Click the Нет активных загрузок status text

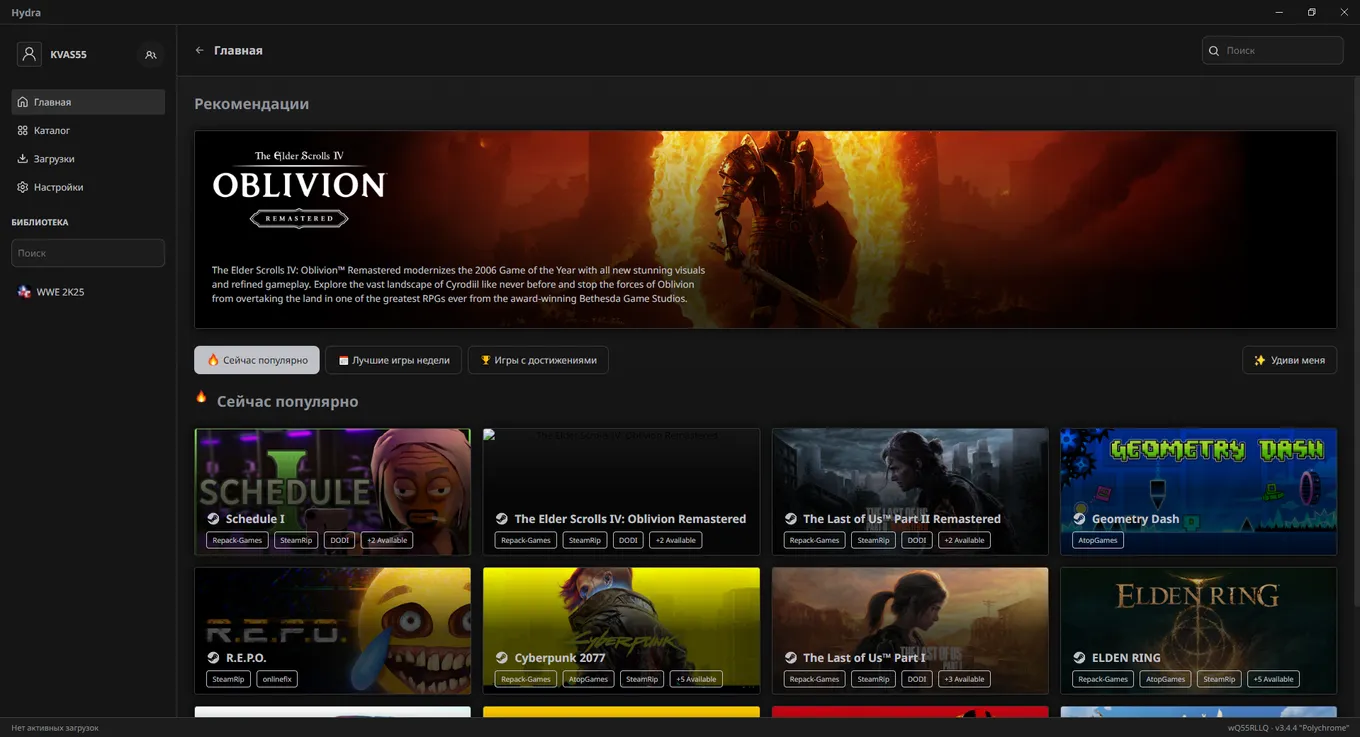[55, 728]
